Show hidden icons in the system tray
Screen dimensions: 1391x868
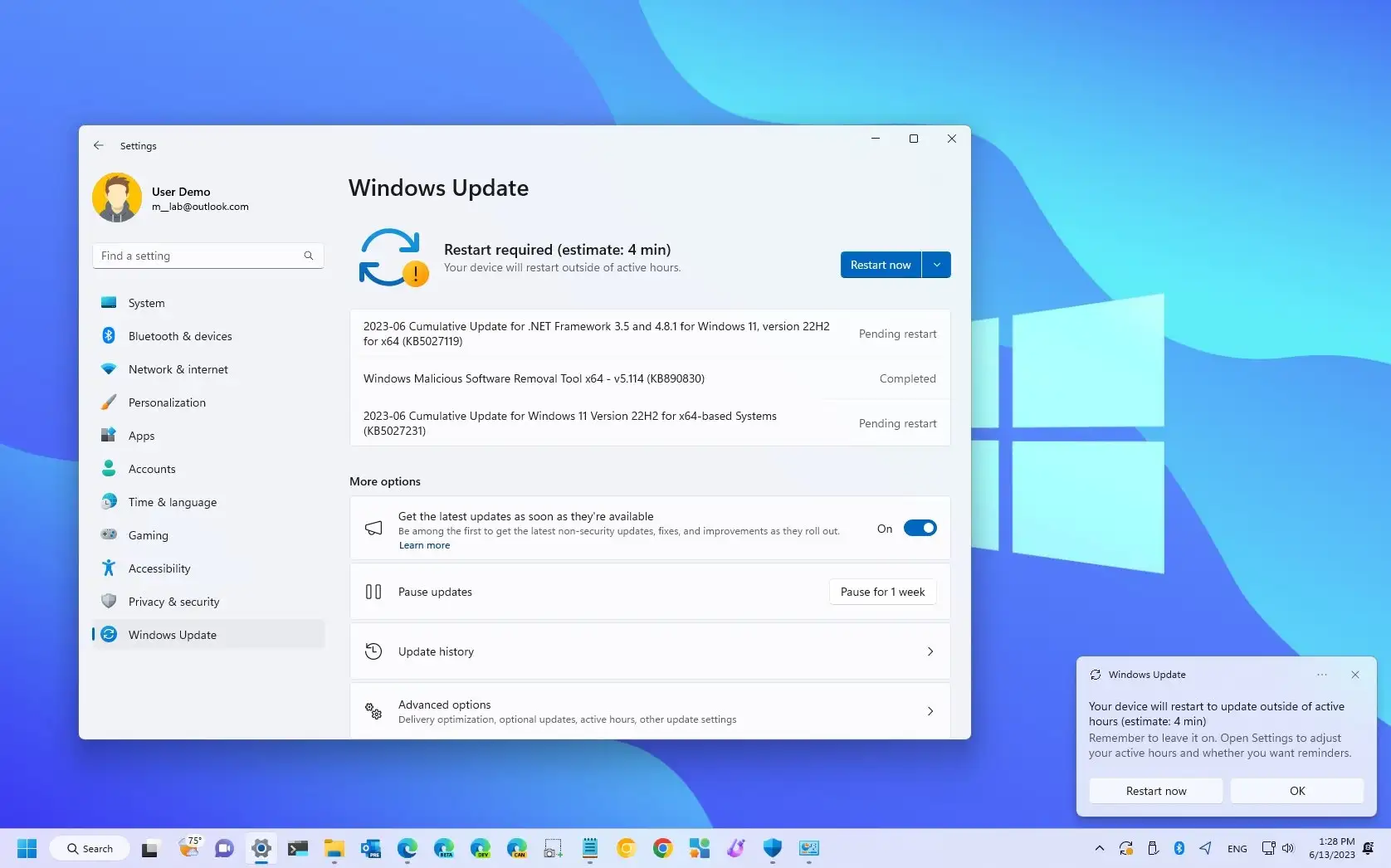coord(1099,848)
